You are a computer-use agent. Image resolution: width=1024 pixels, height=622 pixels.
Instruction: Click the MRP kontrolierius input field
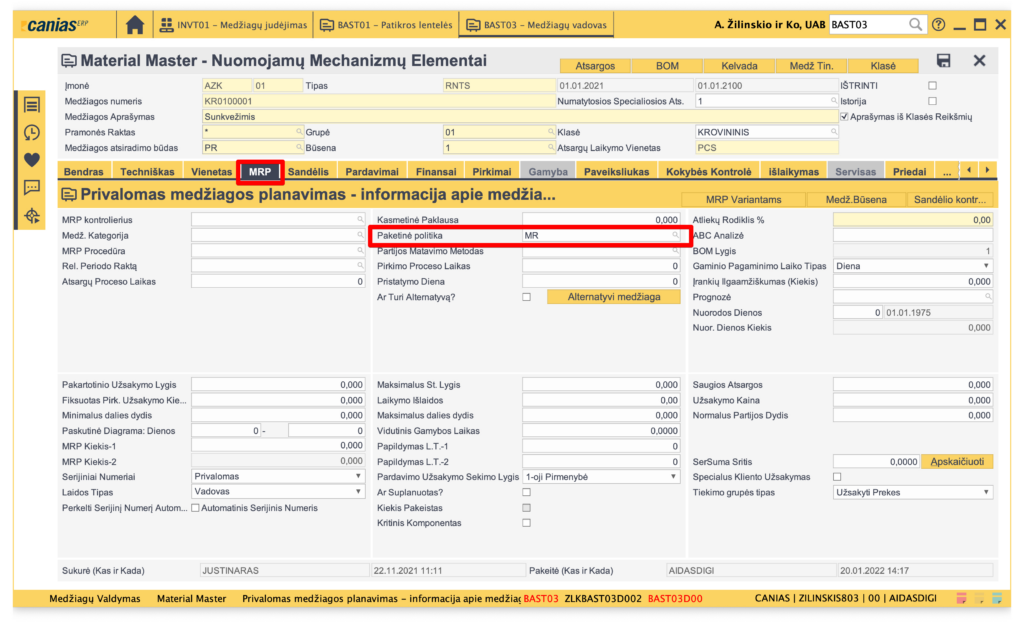[x=277, y=219]
